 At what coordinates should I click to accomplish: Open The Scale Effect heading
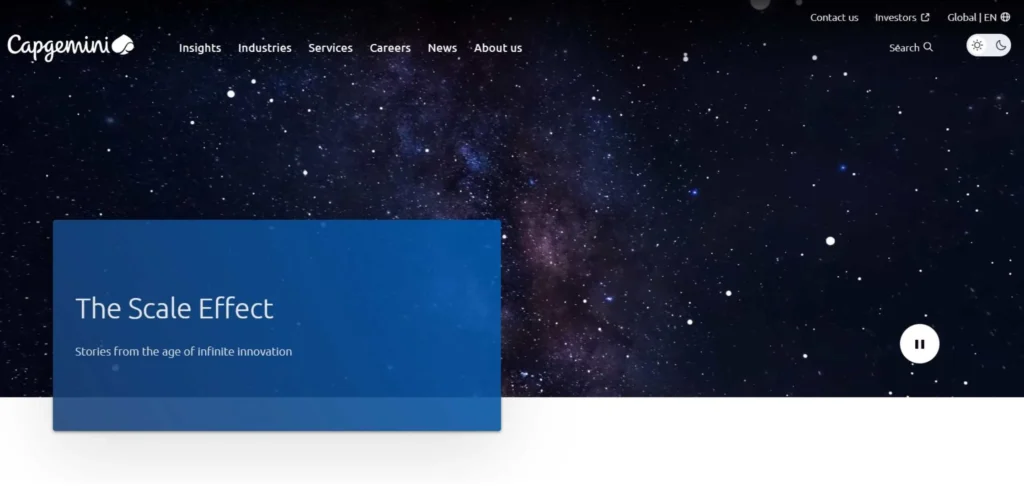pos(174,308)
